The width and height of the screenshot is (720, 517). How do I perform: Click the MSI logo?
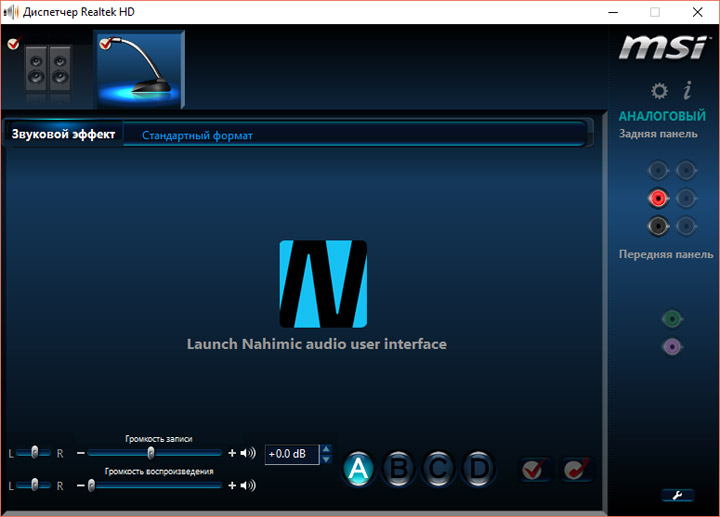pyautogui.click(x=664, y=48)
